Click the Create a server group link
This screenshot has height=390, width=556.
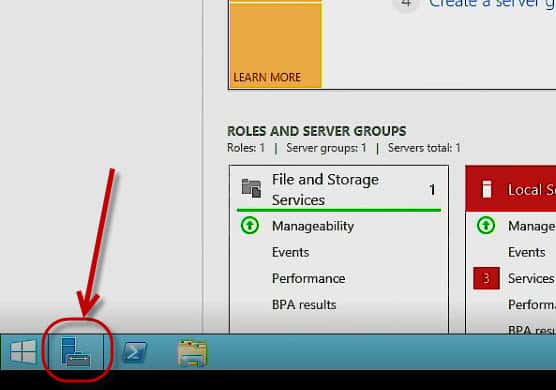point(492,3)
